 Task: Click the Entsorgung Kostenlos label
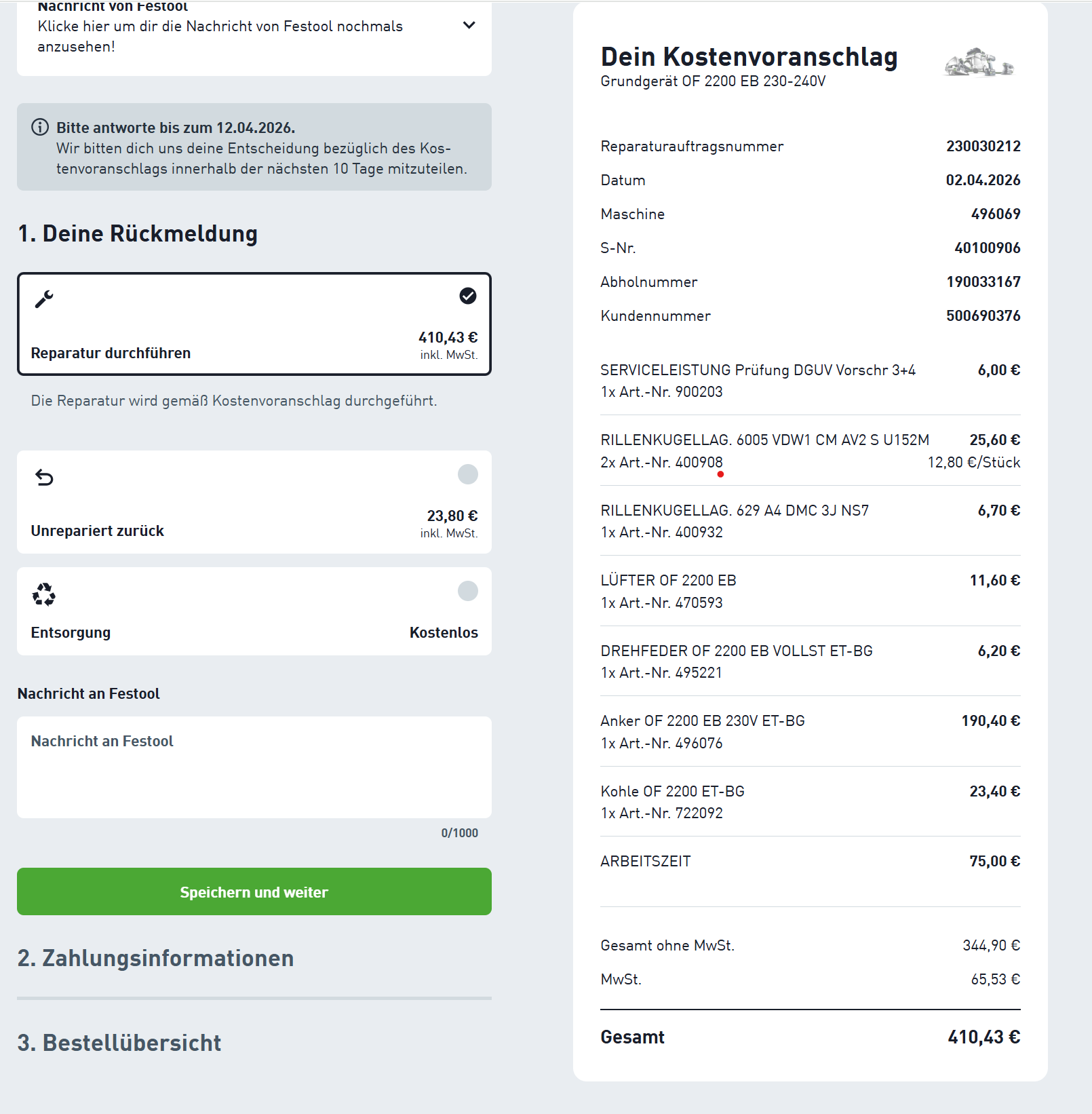click(x=444, y=632)
